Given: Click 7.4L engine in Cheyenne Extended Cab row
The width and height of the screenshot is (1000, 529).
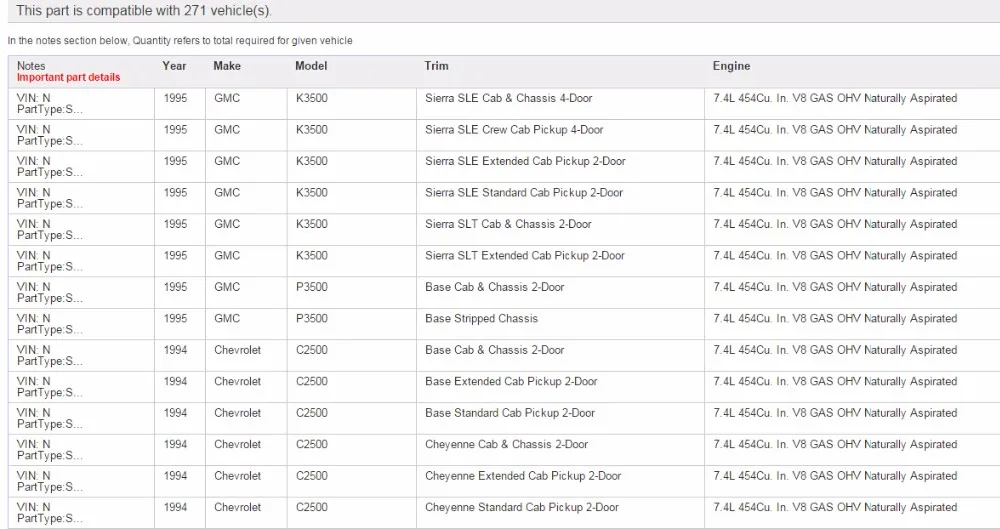Looking at the screenshot, I should click(835, 476).
